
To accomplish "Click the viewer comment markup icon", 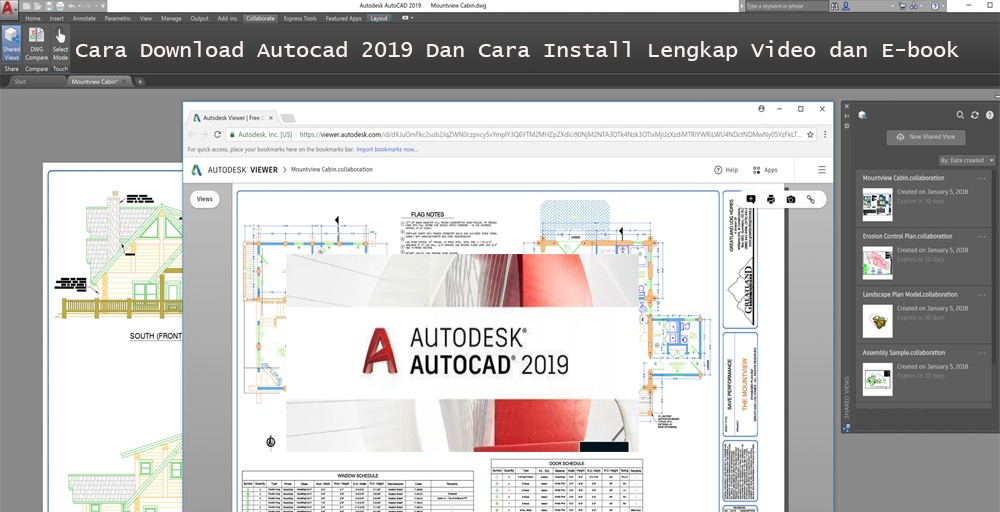I will pos(751,199).
